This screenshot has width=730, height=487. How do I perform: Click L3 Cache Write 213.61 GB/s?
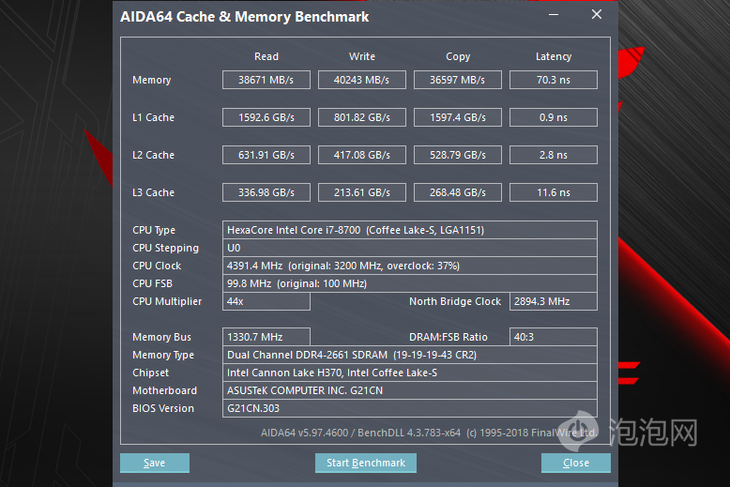coord(362,192)
